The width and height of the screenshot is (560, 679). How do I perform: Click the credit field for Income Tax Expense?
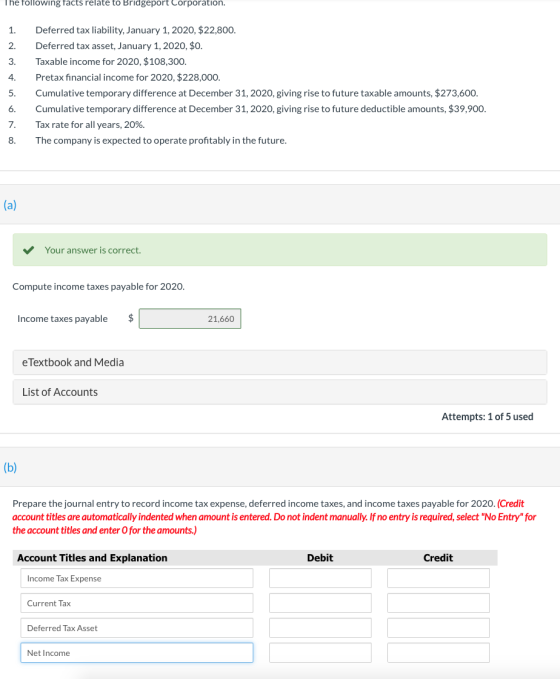(438, 579)
